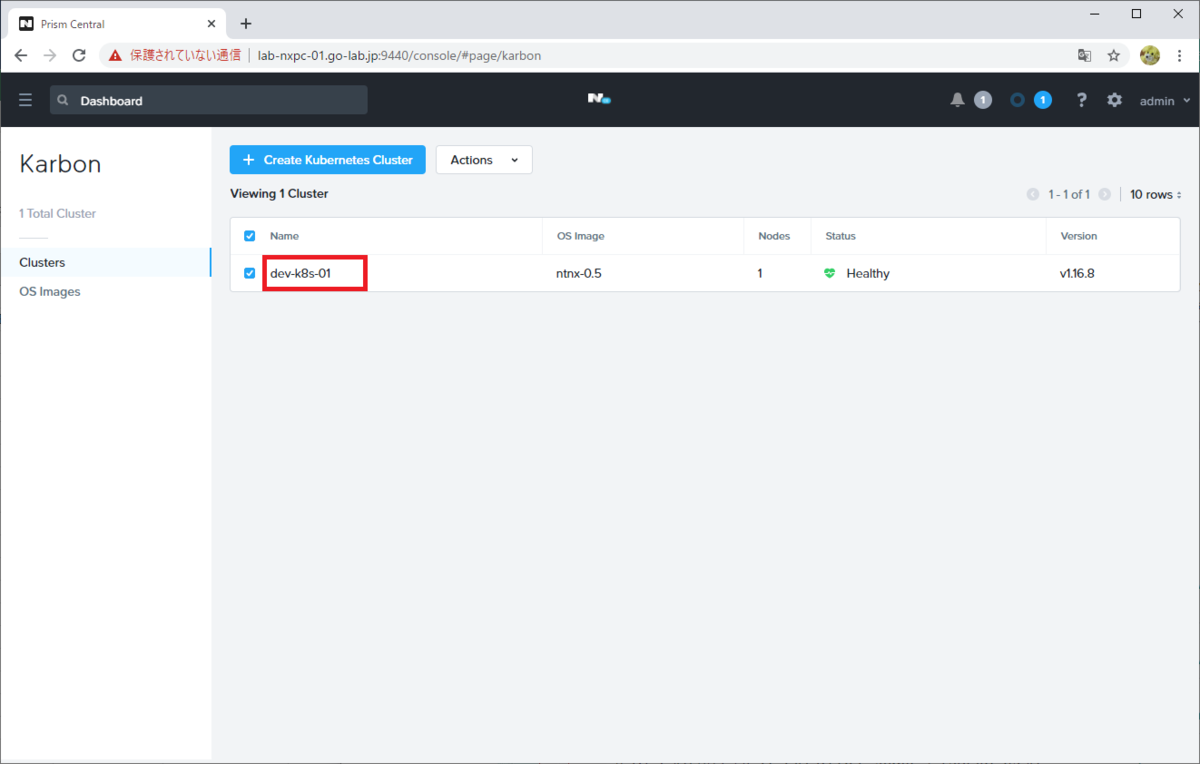Screen dimensions: 1200x764
Task: Click the green Healthy heart icon
Action: 830,273
